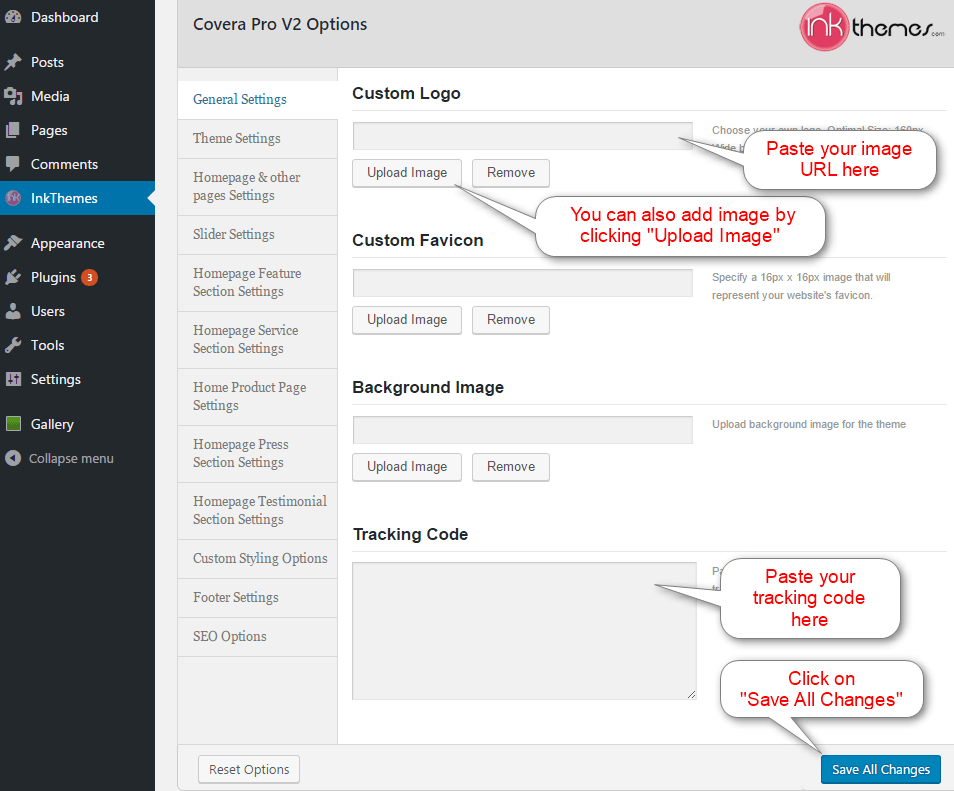Click the Collapse menu arrow icon

click(x=13, y=458)
